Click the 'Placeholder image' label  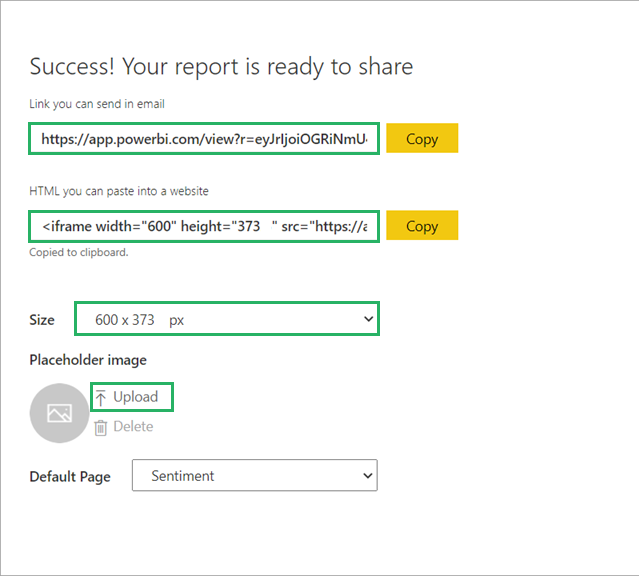[88, 360]
